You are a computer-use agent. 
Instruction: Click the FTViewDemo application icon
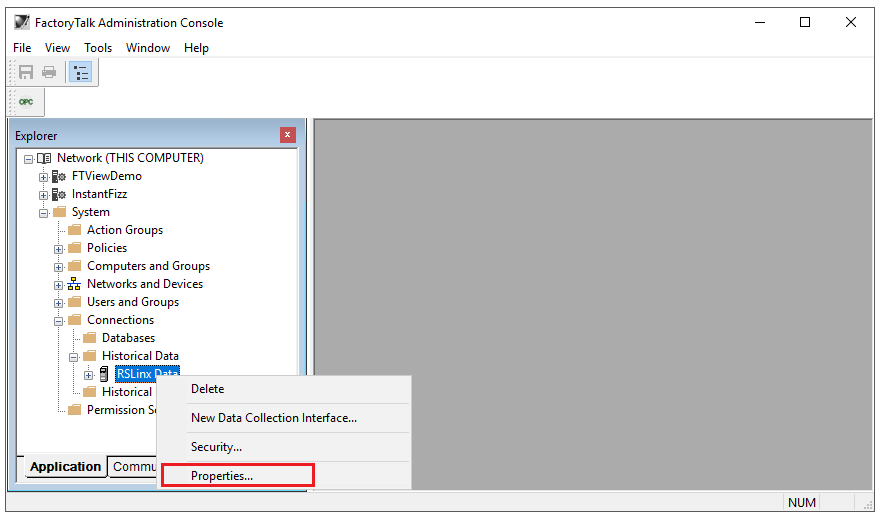pyautogui.click(x=59, y=177)
